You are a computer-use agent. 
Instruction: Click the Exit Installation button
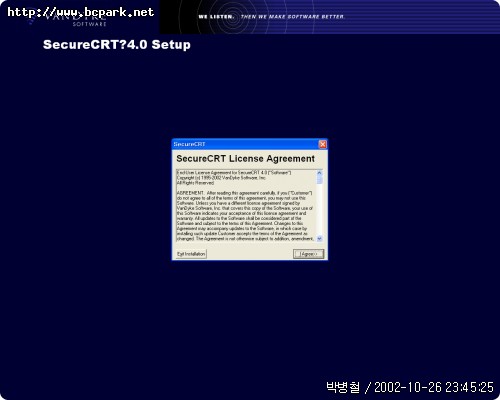[x=191, y=254]
